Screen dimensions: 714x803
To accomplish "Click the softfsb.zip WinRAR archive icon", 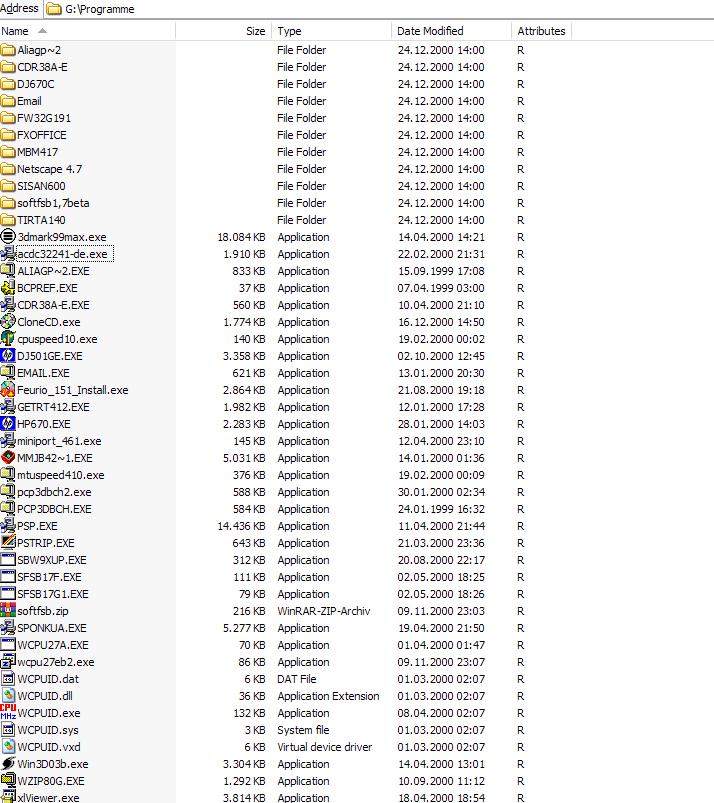I will [8, 610].
